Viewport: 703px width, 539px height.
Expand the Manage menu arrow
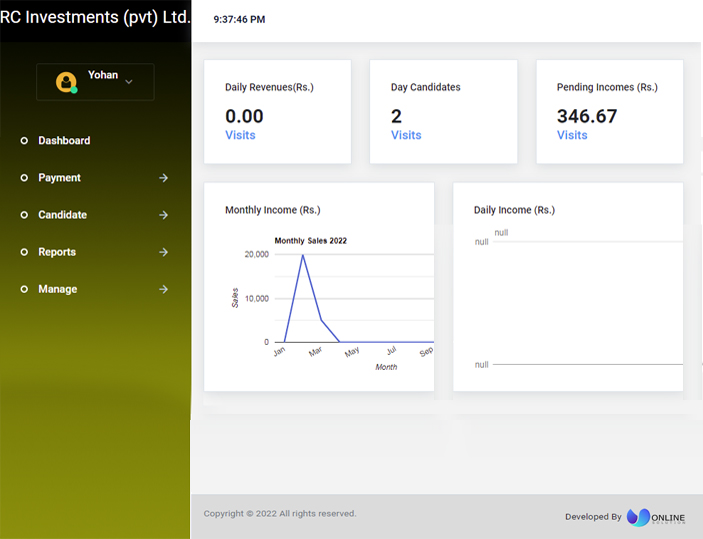tap(164, 289)
